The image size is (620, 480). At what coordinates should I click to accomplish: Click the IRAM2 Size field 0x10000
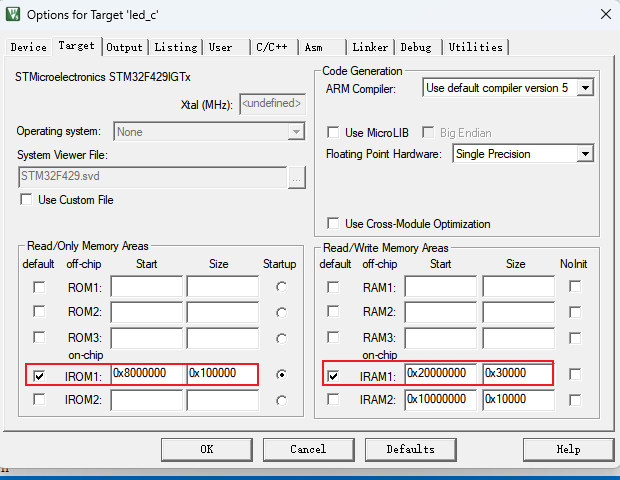[x=518, y=400]
